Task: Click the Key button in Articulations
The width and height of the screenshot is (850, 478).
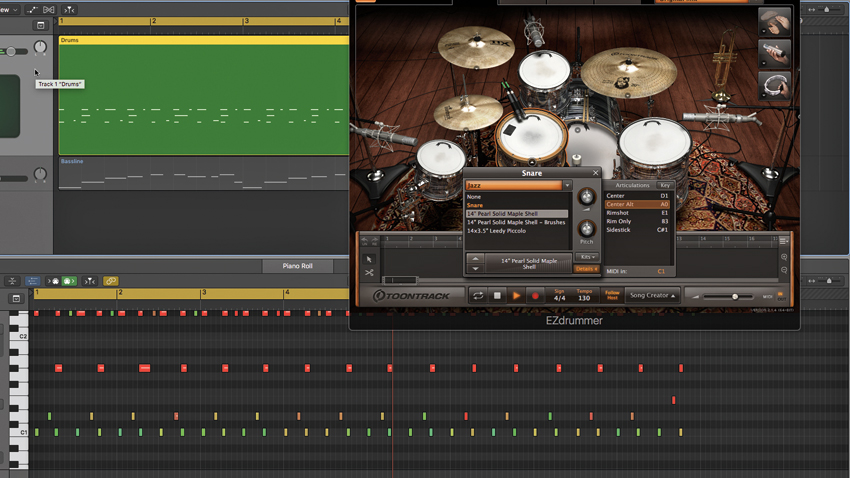Action: click(x=665, y=185)
